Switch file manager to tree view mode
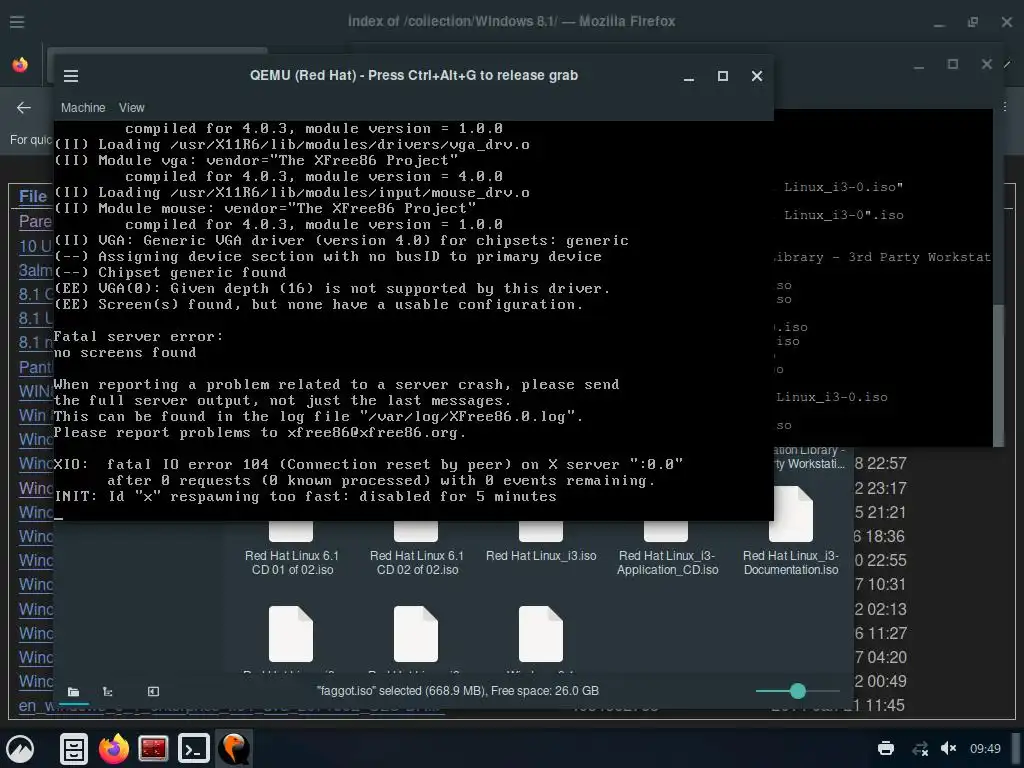This screenshot has width=1024, height=768. [x=108, y=691]
